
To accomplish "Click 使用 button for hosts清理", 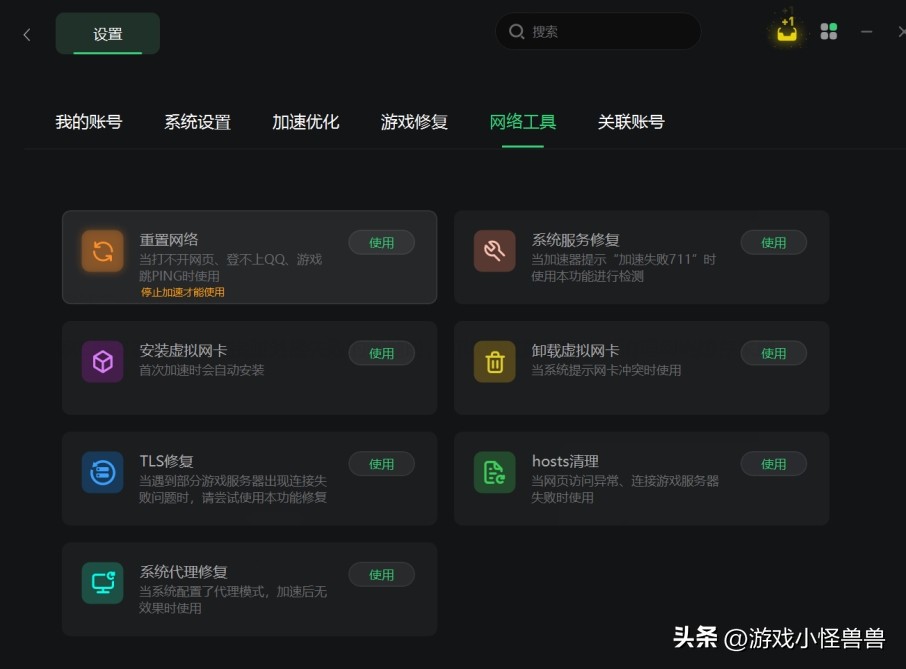I will click(775, 463).
